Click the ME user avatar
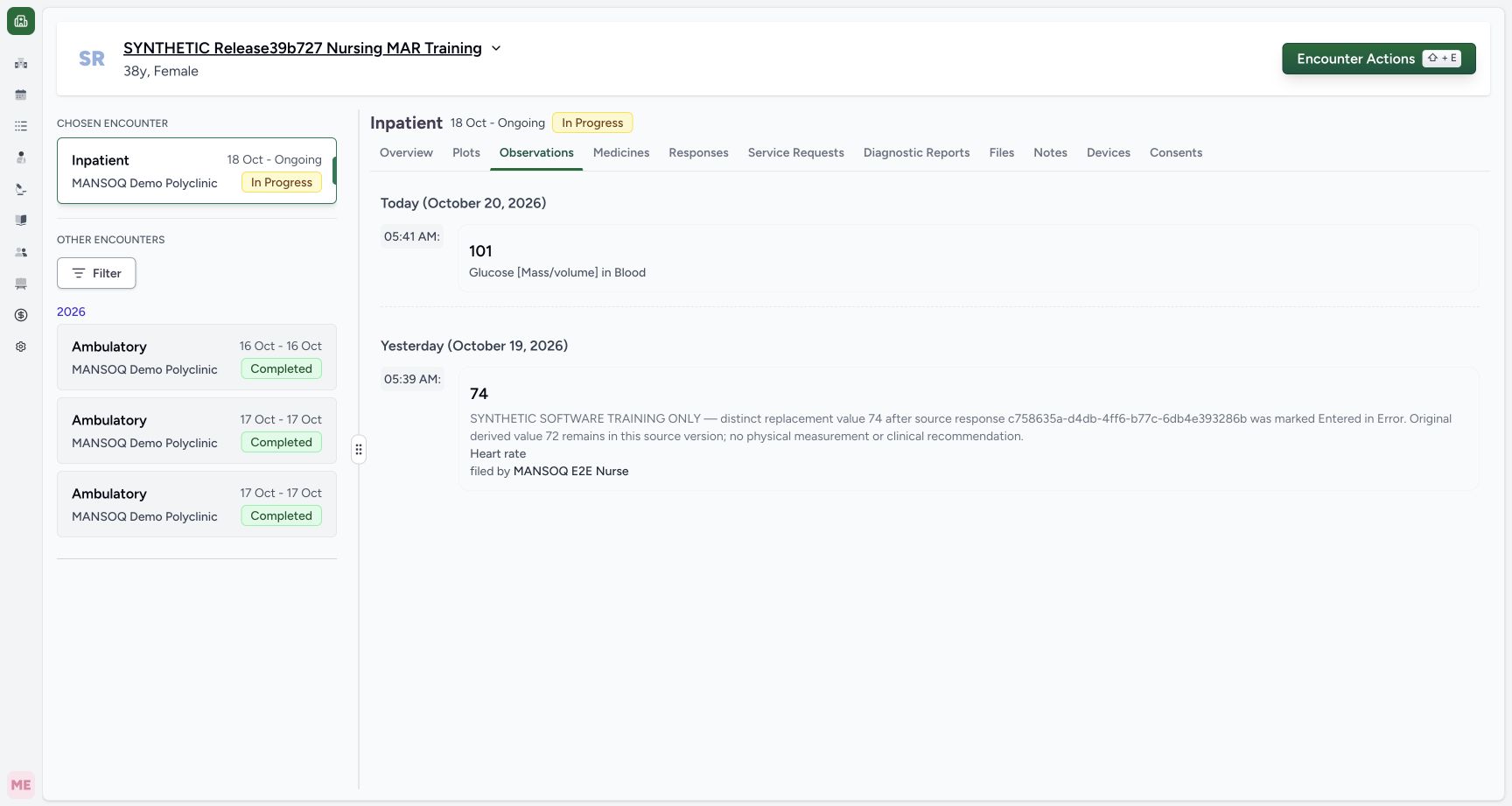 click(21, 785)
